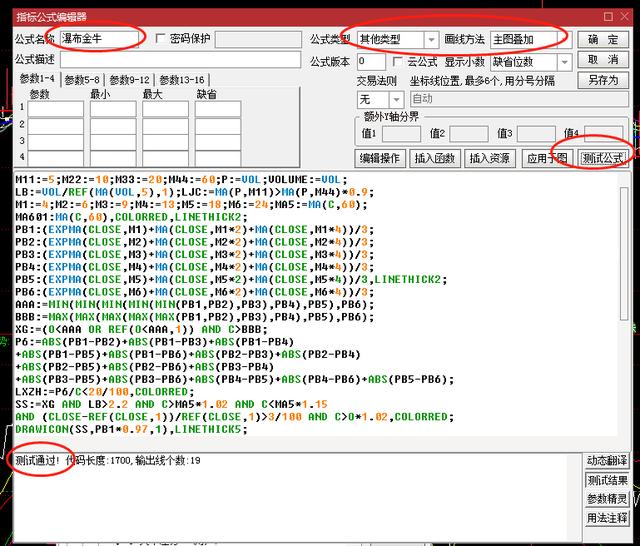
Task: Click the 取消 button
Action: (603, 60)
